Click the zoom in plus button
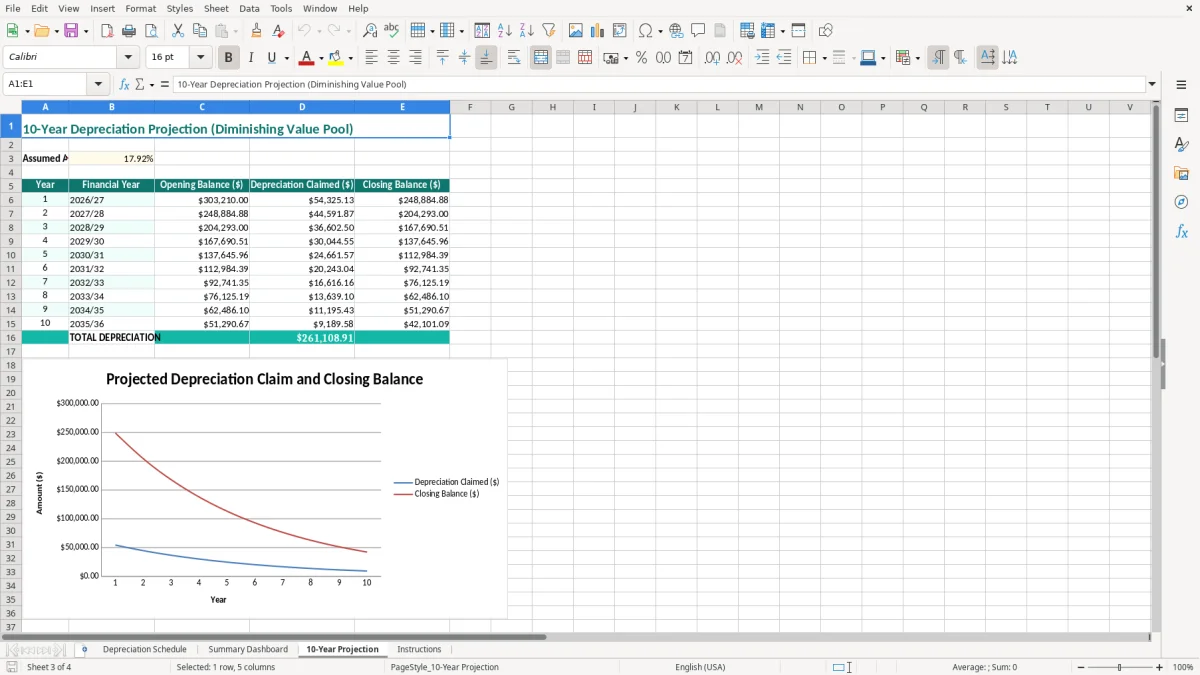This screenshot has width=1200, height=675. pyautogui.click(x=1160, y=667)
